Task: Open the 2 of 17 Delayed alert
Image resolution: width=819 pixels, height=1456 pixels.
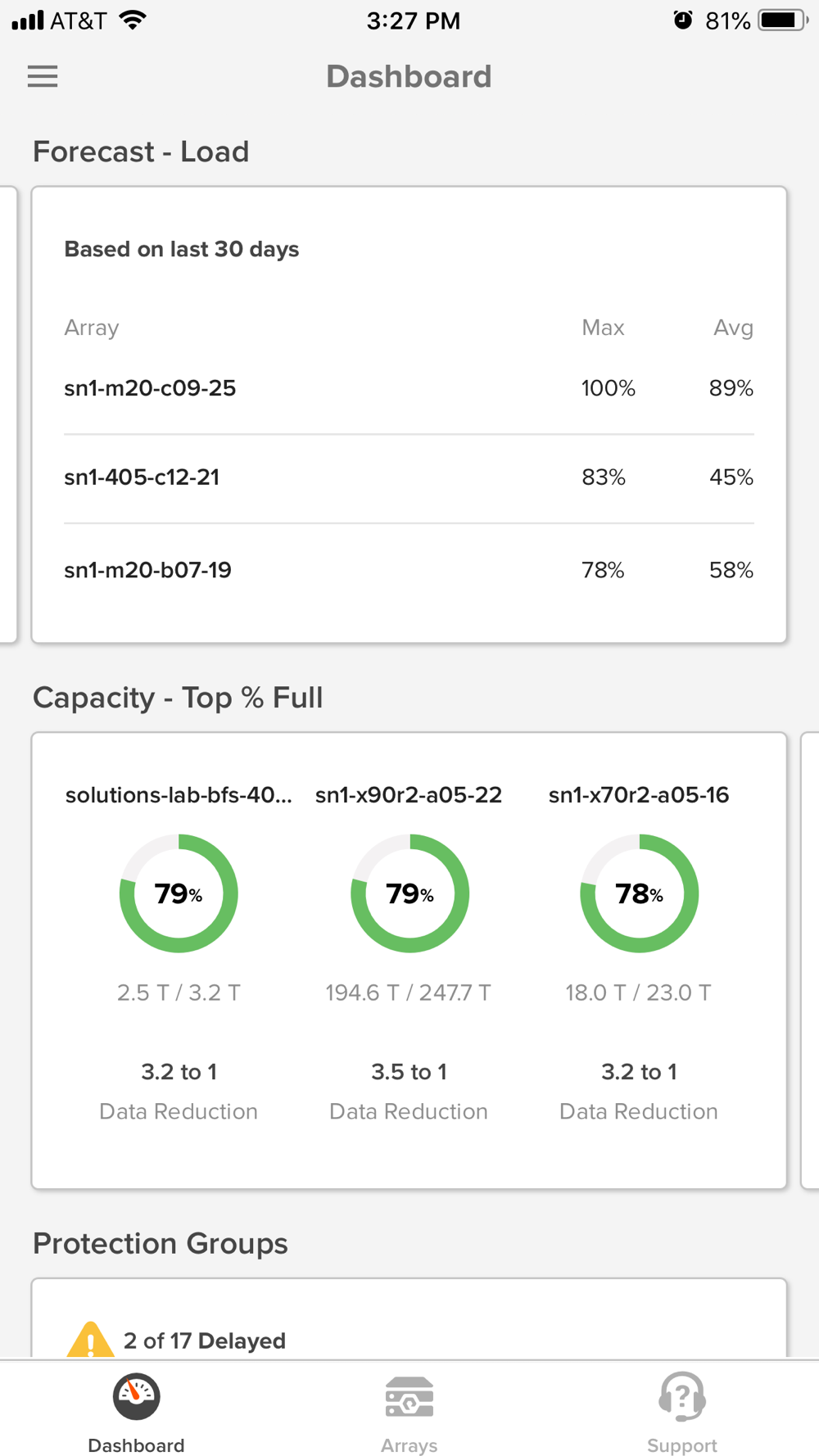Action: click(205, 1341)
